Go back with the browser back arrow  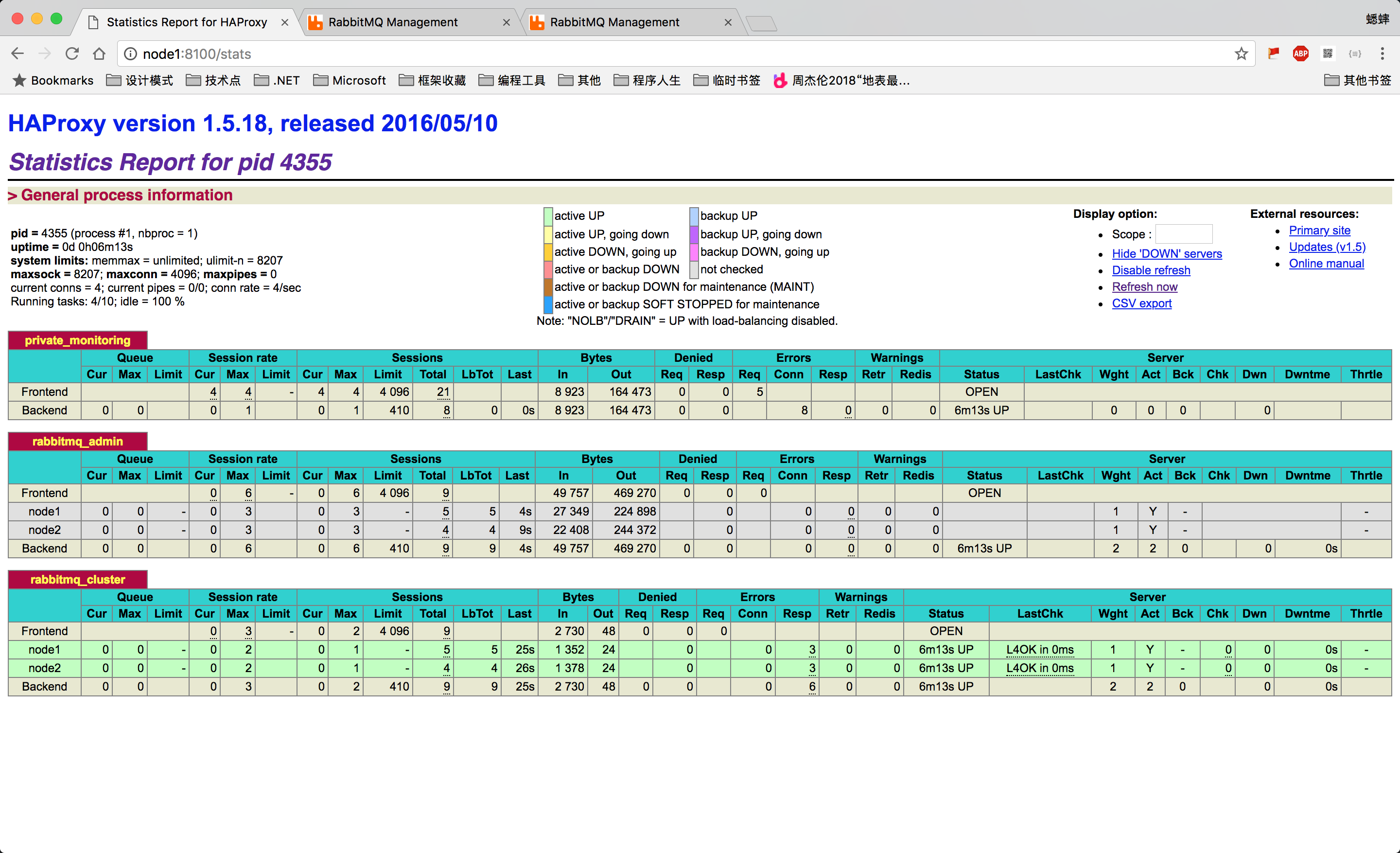click(17, 53)
